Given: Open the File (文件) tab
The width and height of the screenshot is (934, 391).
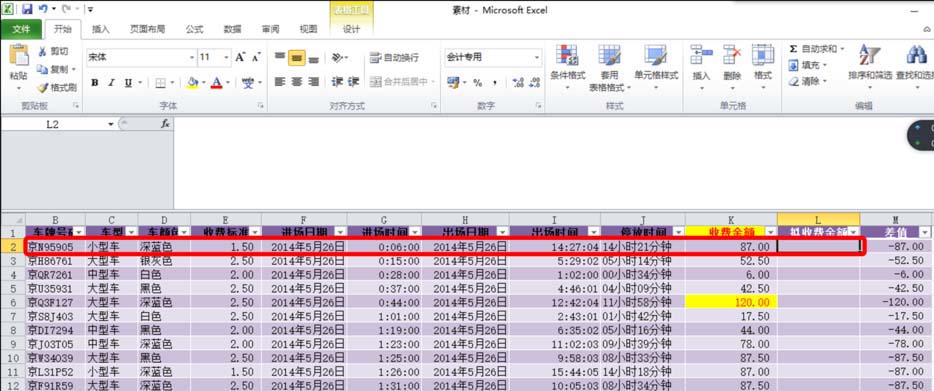Looking at the screenshot, I should point(21,29).
